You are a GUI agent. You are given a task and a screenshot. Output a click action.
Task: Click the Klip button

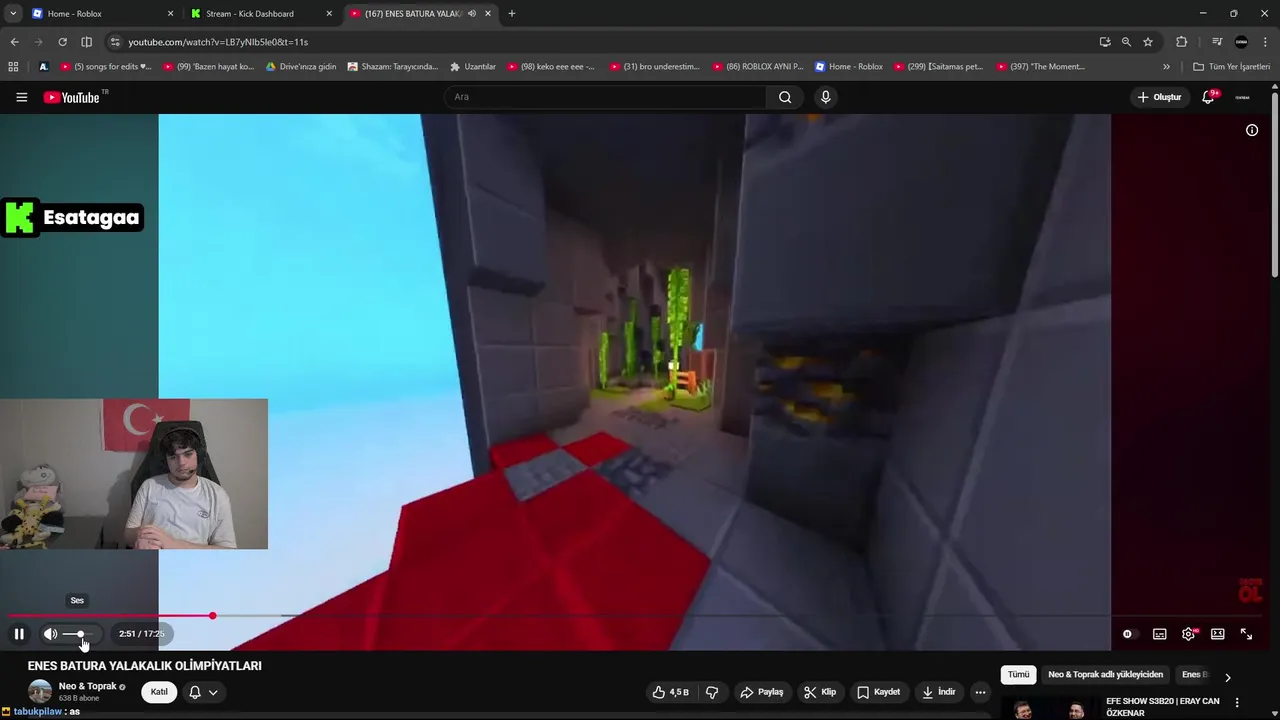820,692
